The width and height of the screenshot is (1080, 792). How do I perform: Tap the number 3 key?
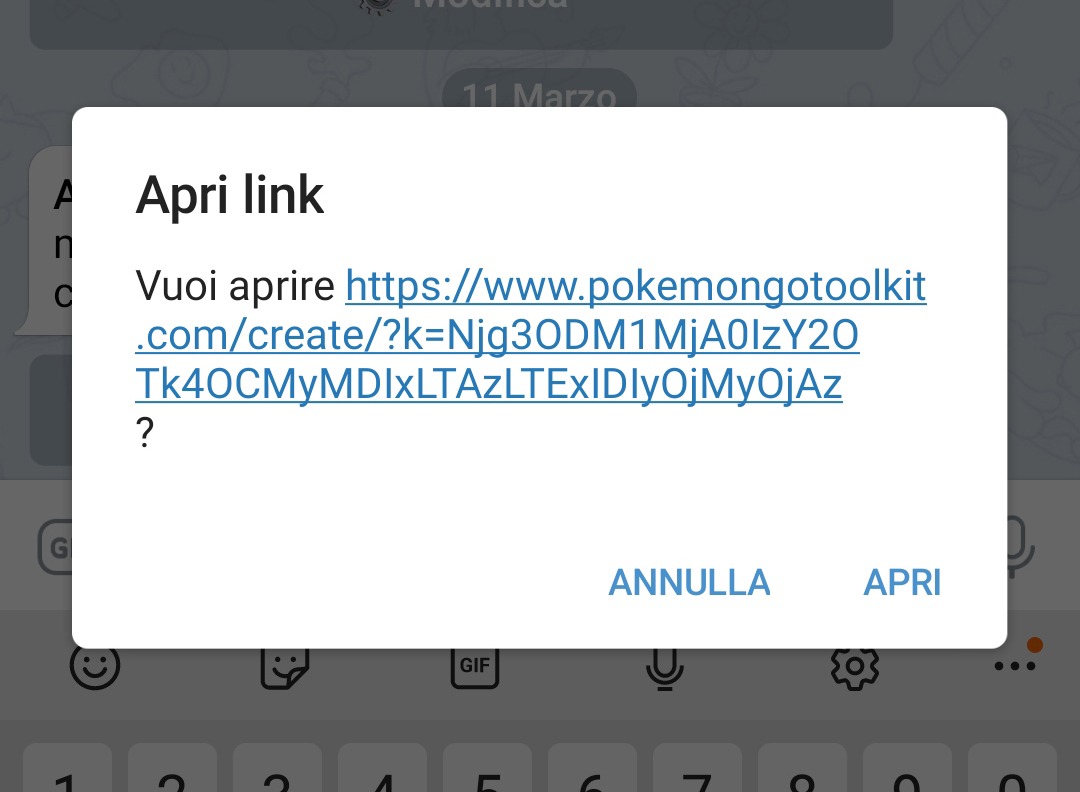[x=278, y=767]
